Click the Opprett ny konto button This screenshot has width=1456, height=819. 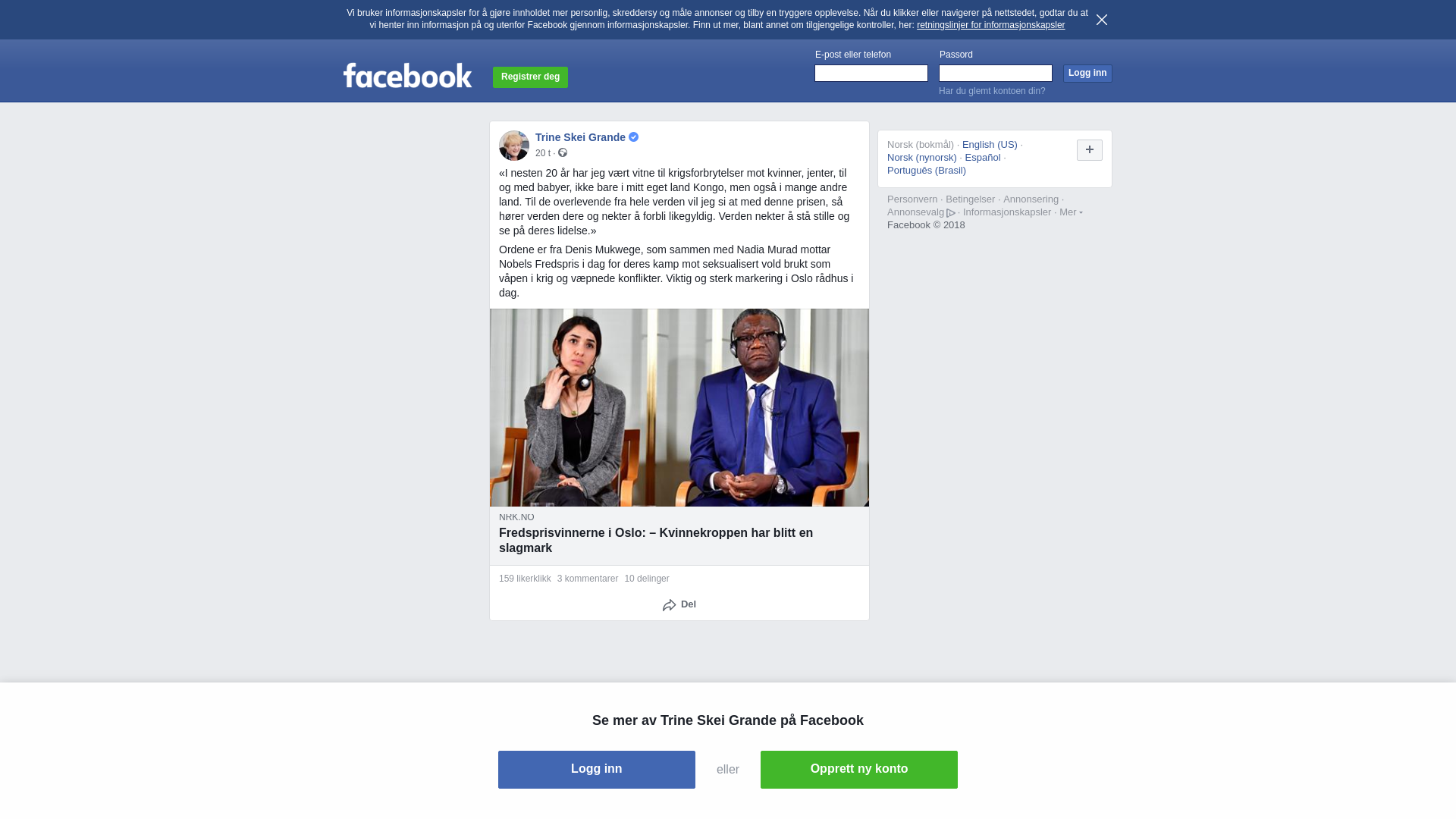coord(859,770)
